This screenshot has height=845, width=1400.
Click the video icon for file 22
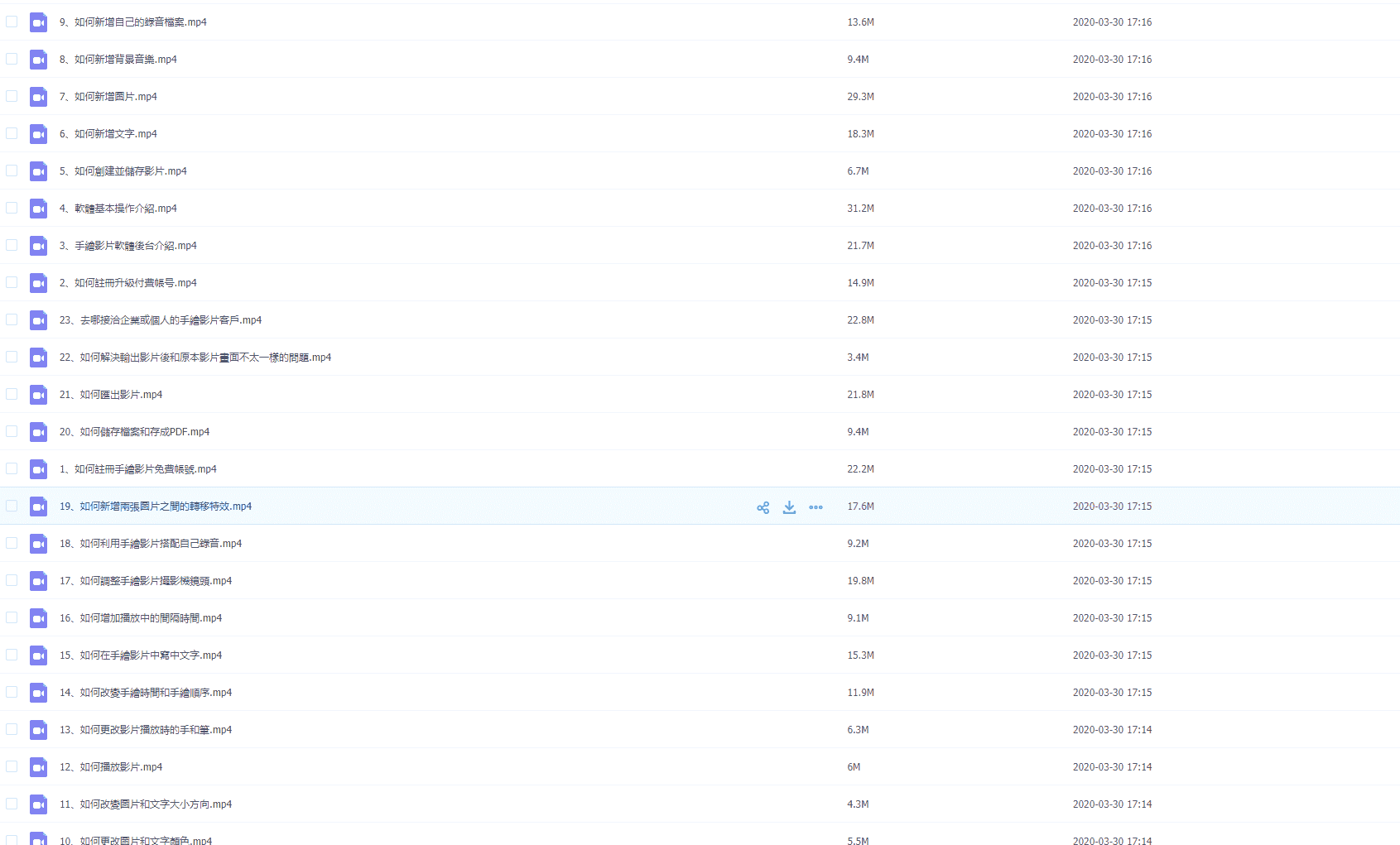tap(38, 358)
